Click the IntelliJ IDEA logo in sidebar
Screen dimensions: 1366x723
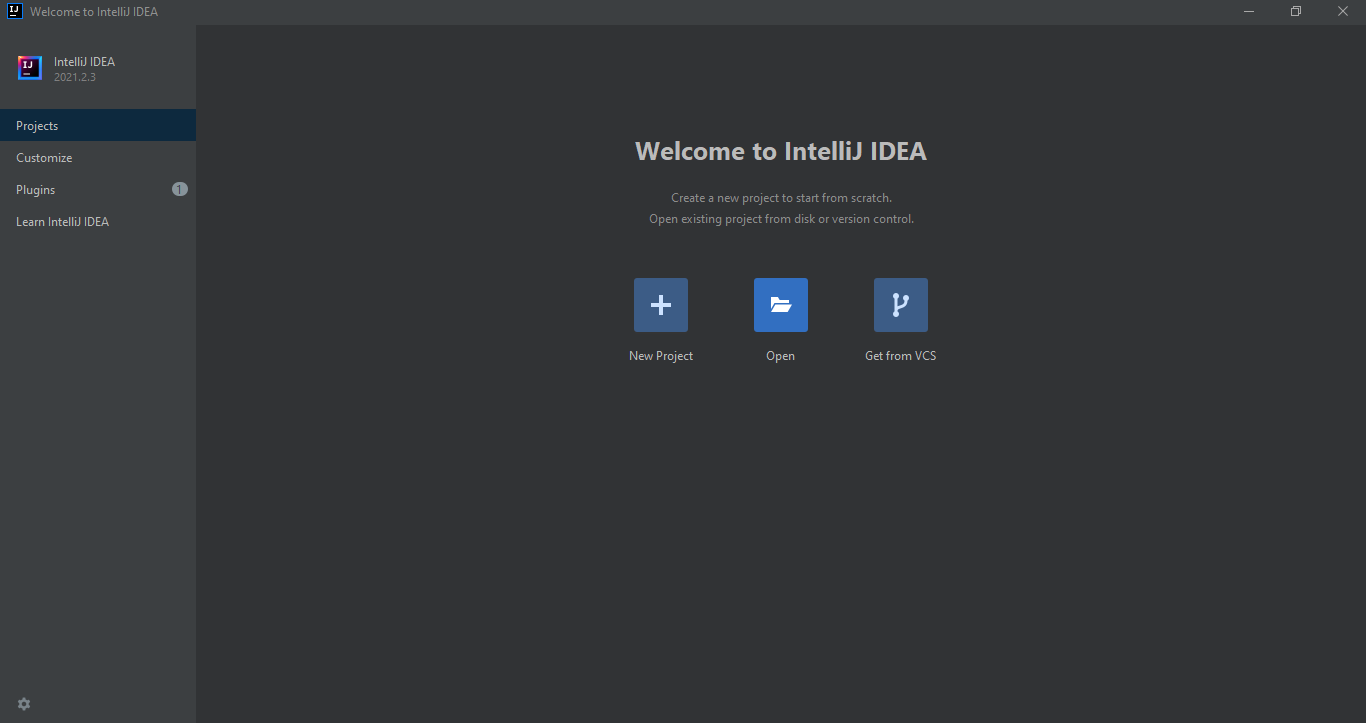[29, 68]
